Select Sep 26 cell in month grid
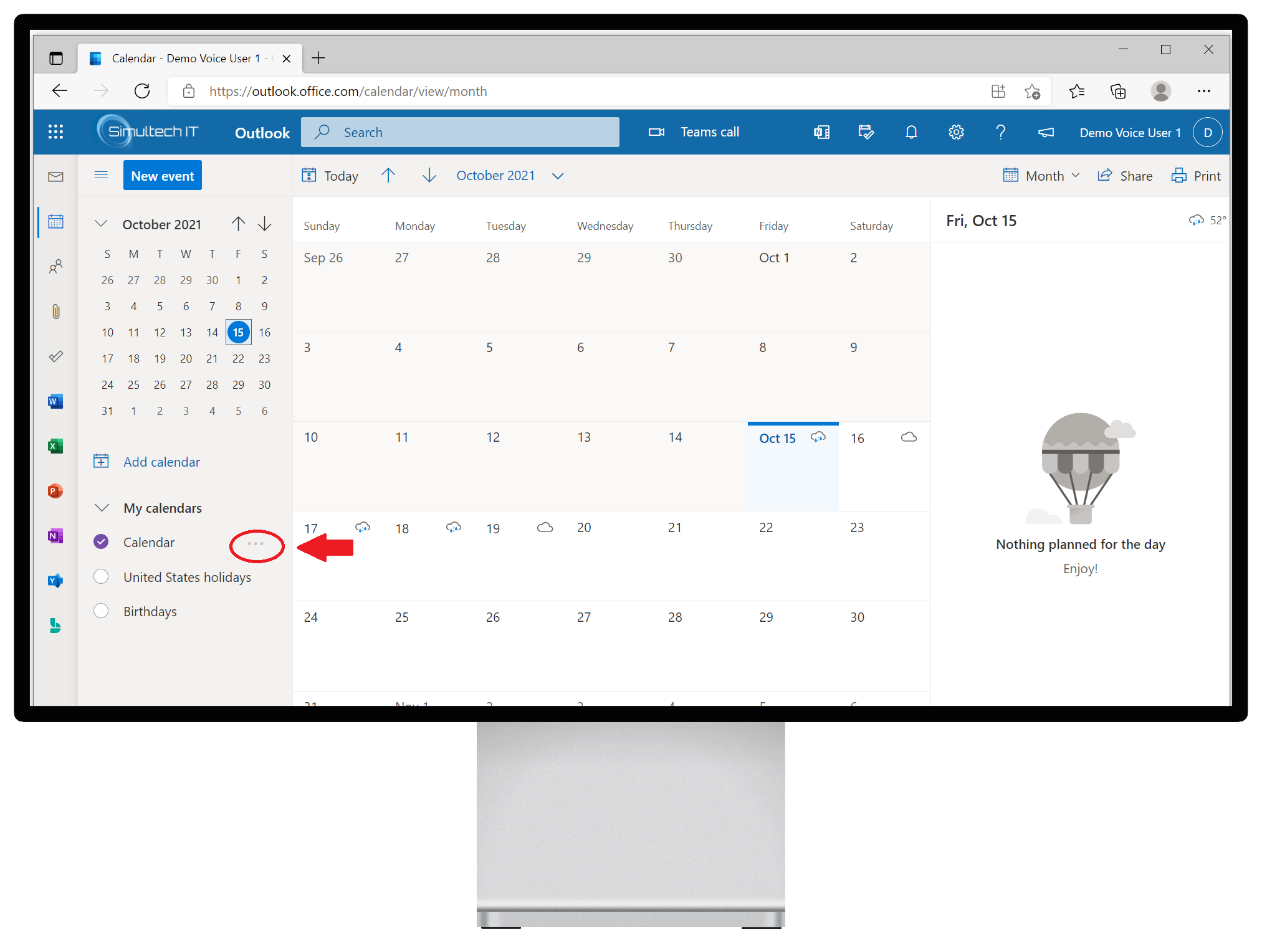Screen dimensions: 1262x952 tap(338, 287)
